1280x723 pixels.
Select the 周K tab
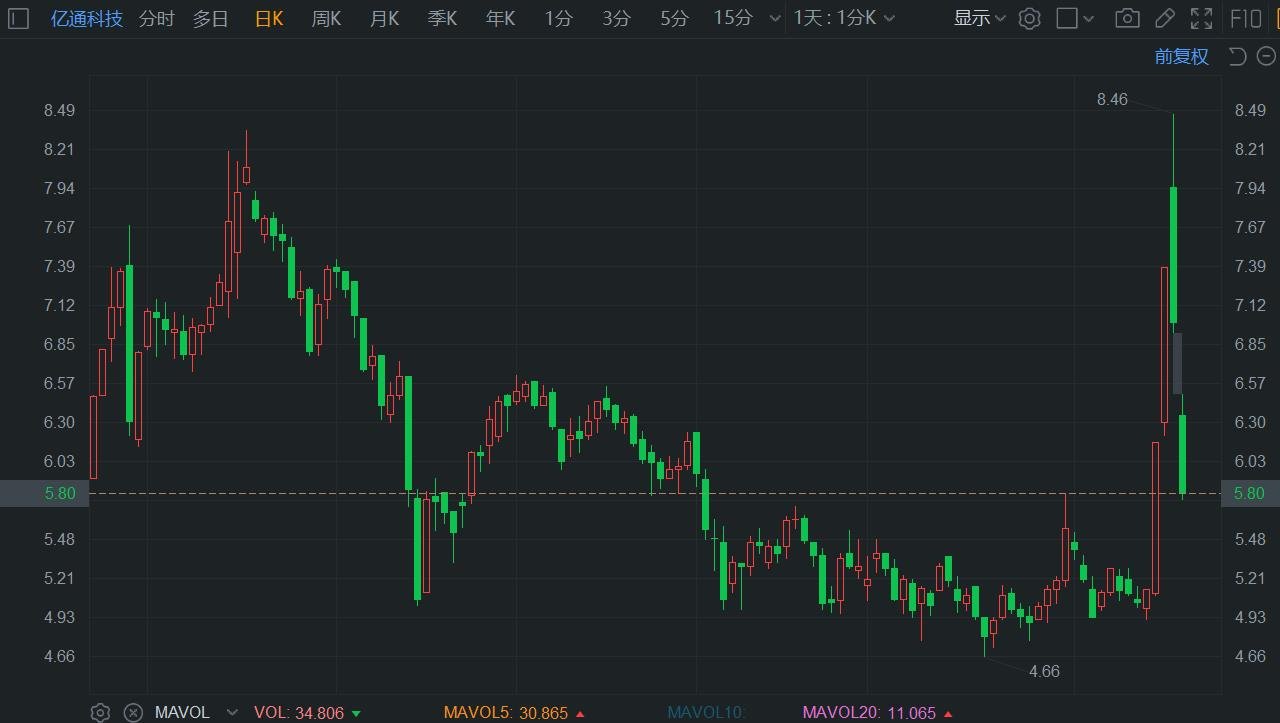point(326,18)
